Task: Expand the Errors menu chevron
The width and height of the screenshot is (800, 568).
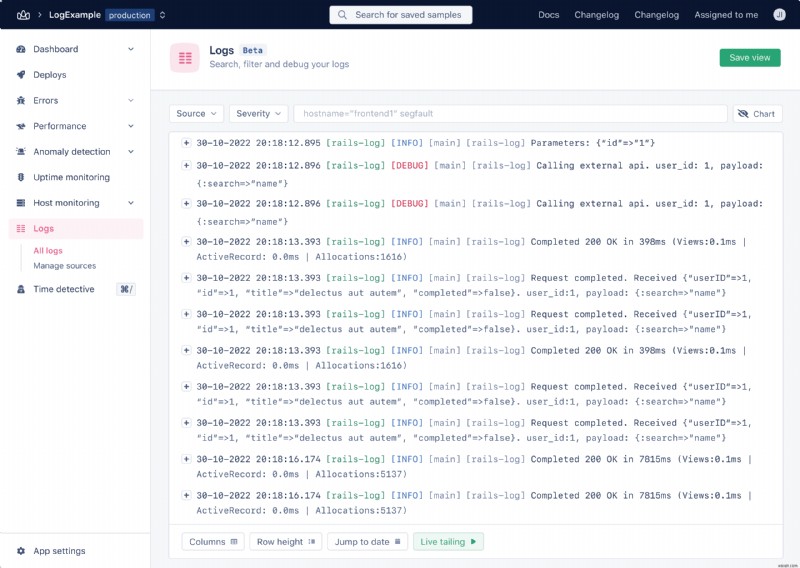Action: (131, 100)
